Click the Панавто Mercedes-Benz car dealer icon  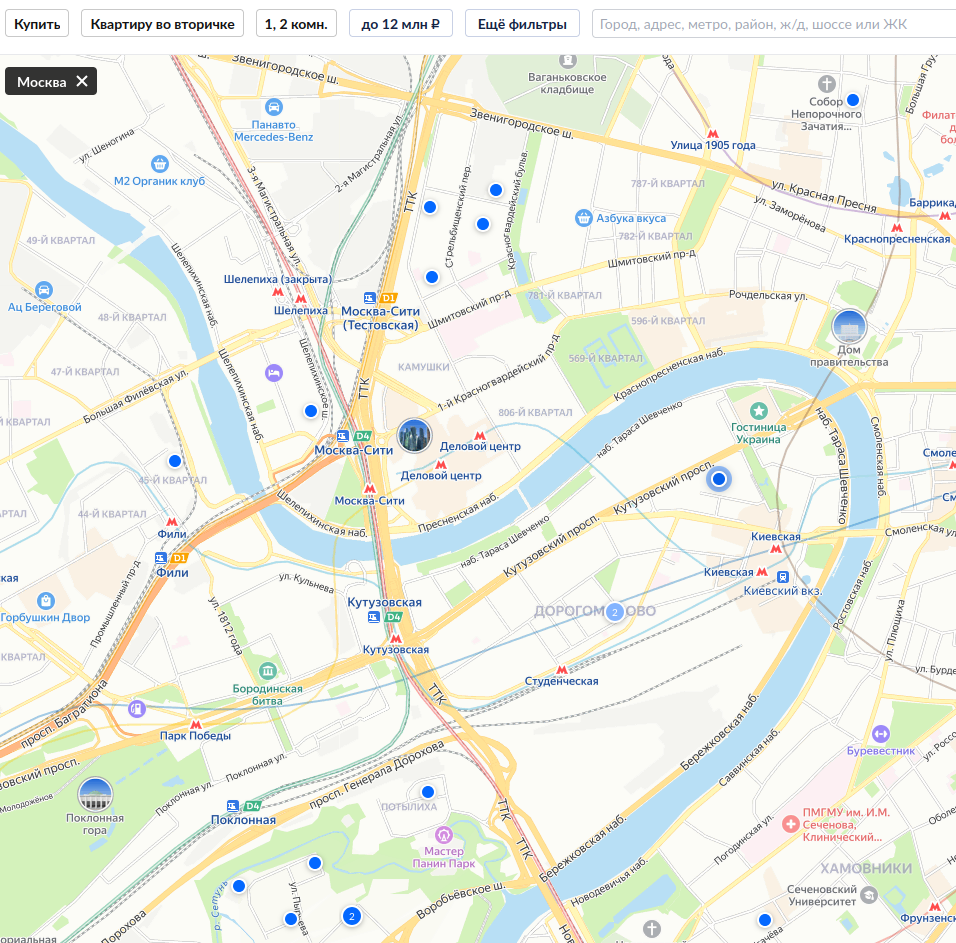coord(274,107)
